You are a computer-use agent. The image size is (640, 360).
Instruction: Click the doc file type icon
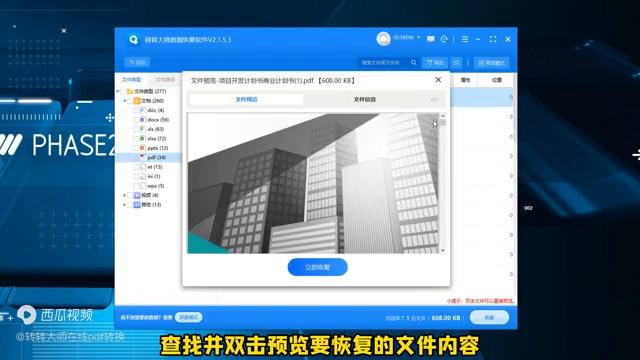(x=143, y=110)
